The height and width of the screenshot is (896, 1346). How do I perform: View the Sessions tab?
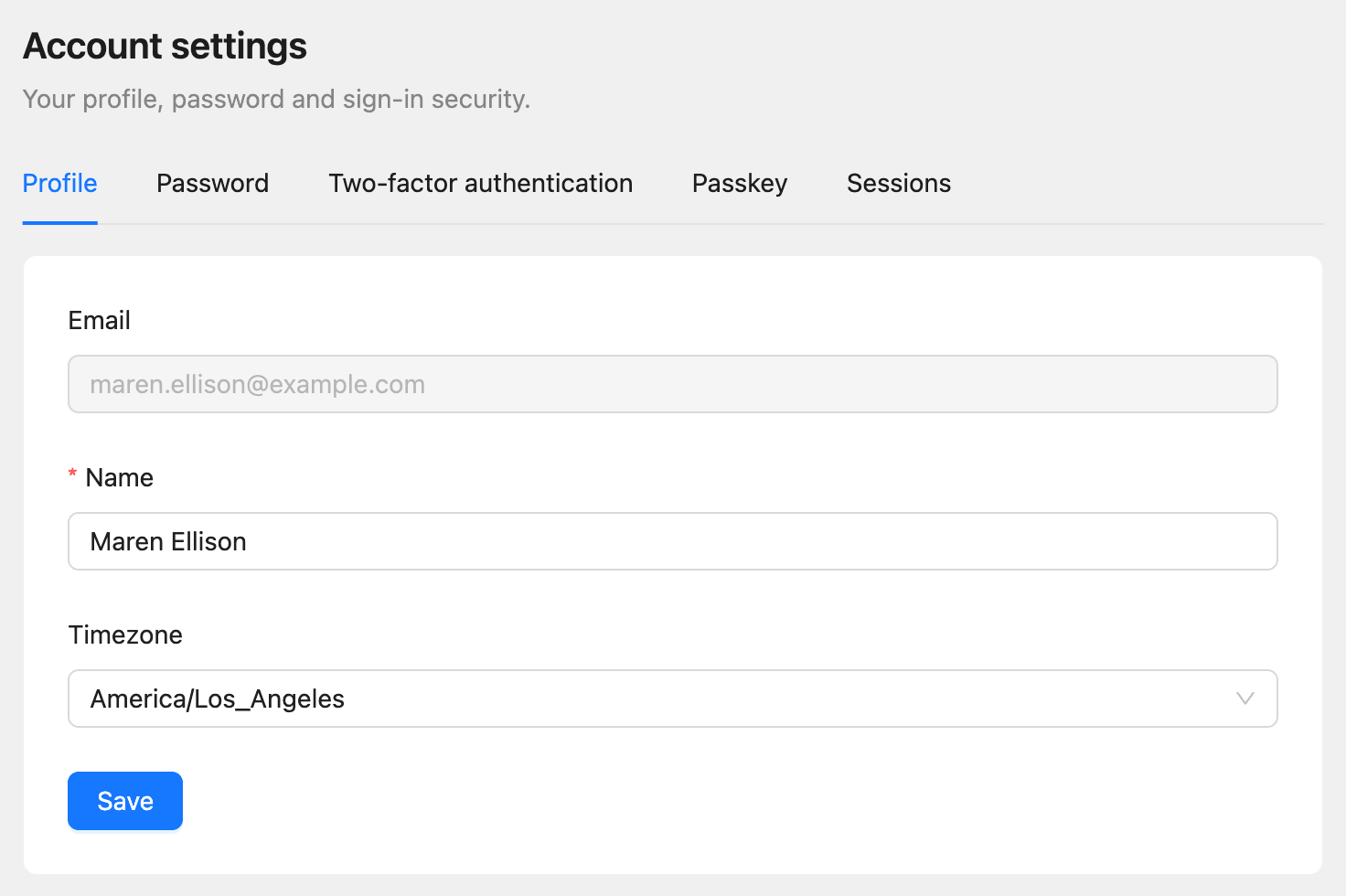pyautogui.click(x=899, y=184)
